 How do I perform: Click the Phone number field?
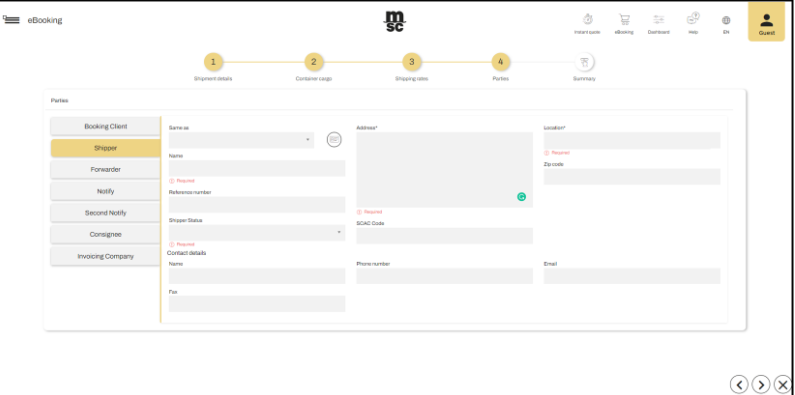tap(445, 276)
